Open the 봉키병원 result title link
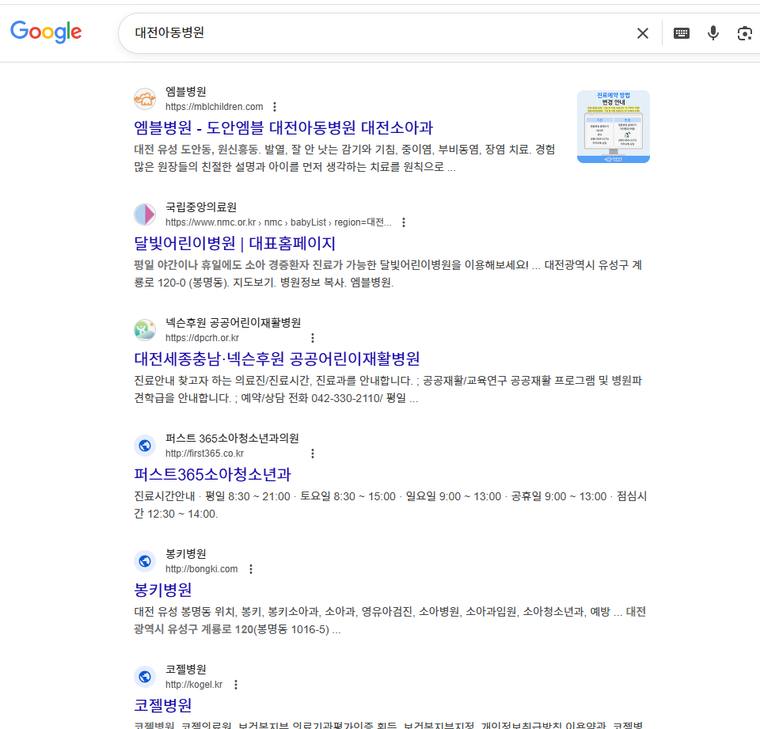Viewport: 760px width, 729px height. tap(163, 590)
